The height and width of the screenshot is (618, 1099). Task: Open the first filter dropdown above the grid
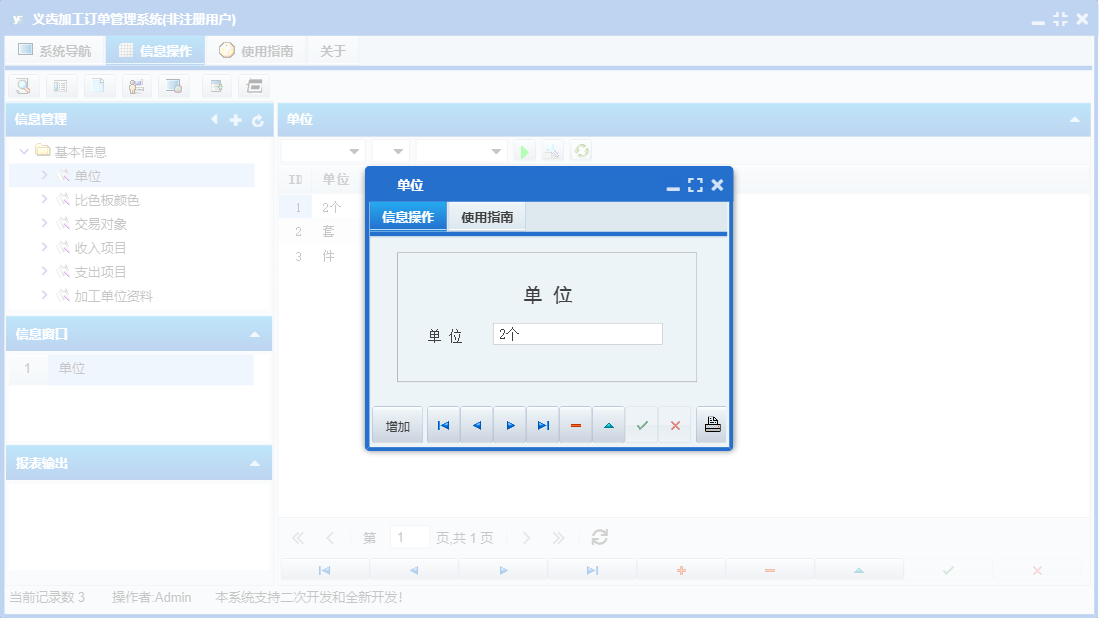[x=355, y=150]
